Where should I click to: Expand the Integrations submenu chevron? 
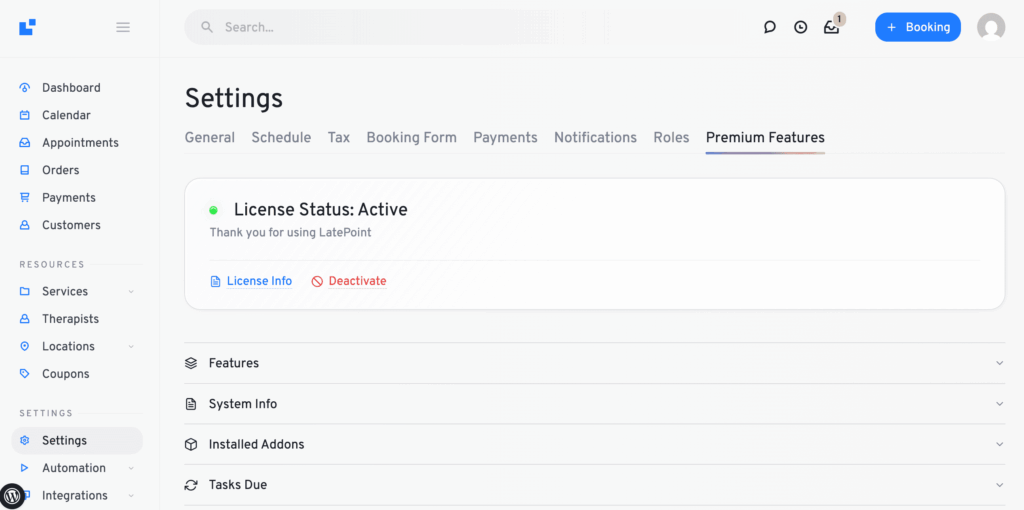click(x=131, y=495)
